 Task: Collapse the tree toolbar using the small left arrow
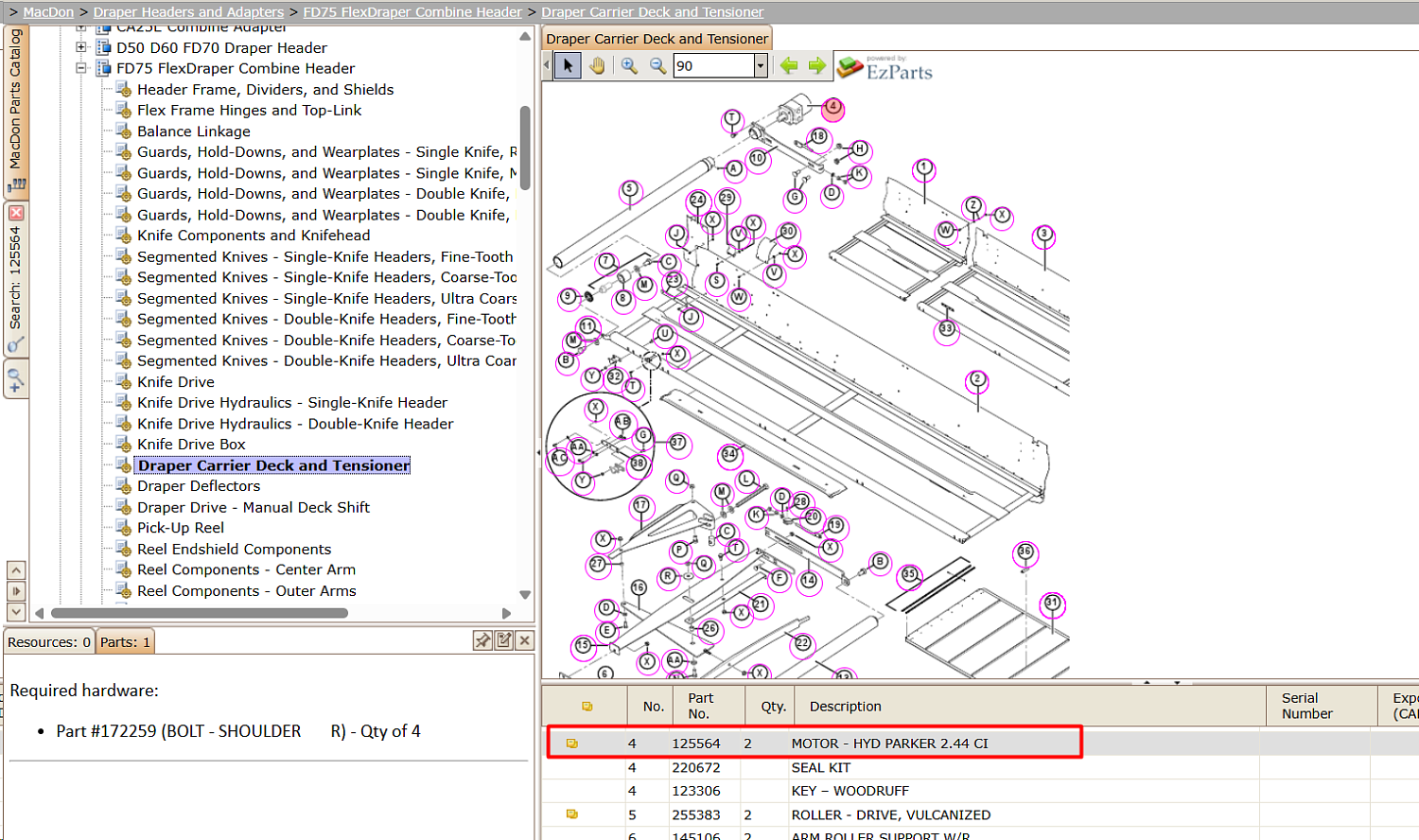tap(546, 65)
